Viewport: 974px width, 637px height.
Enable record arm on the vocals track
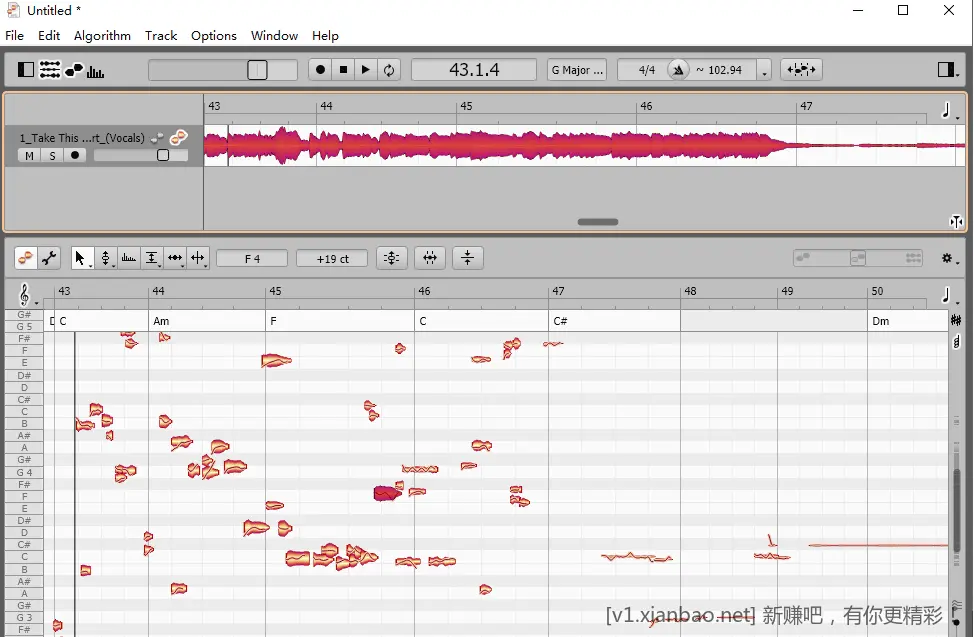coord(74,155)
